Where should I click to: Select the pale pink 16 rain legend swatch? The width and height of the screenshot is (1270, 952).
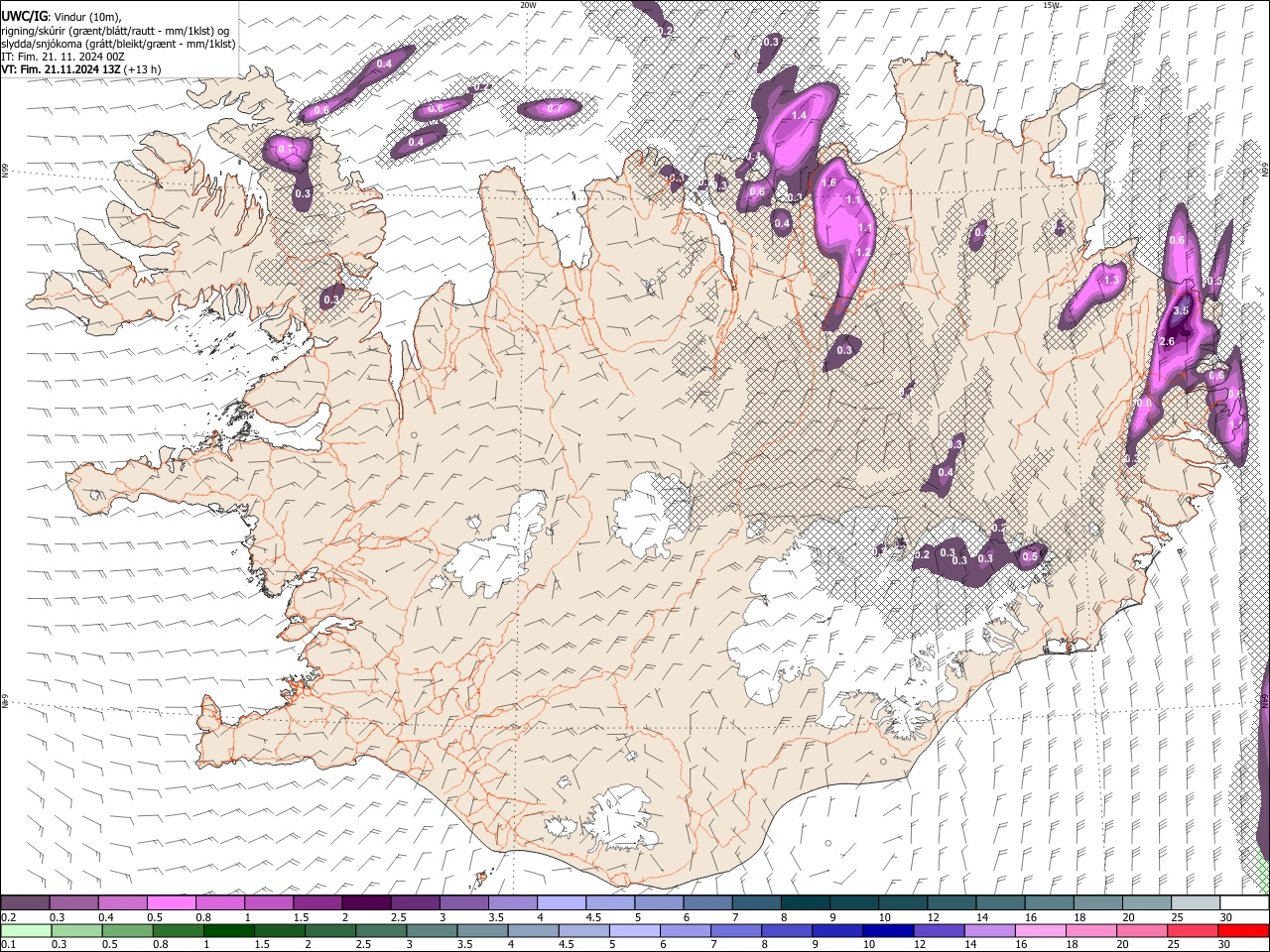coord(1042,931)
